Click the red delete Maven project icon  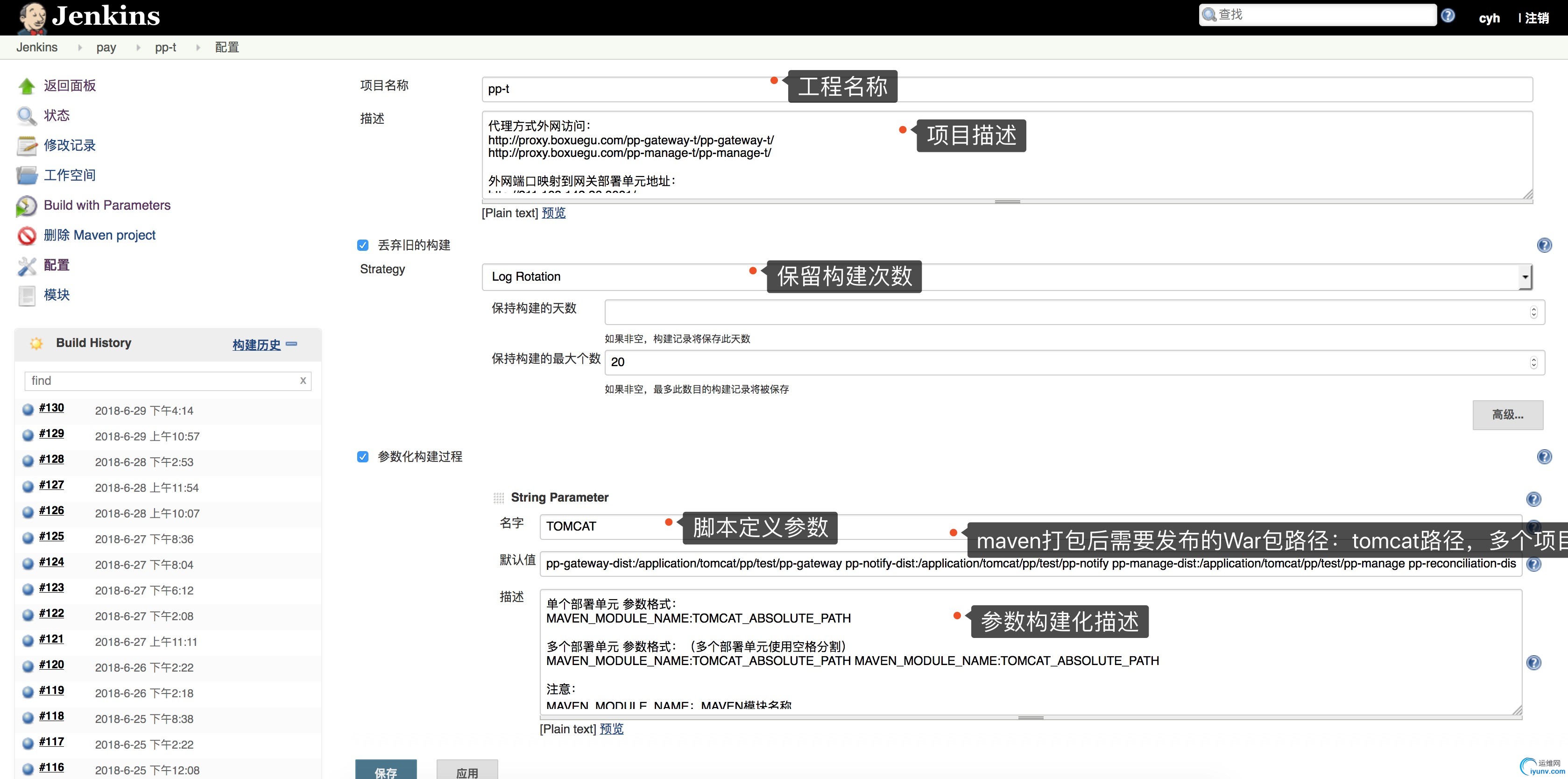pos(27,235)
